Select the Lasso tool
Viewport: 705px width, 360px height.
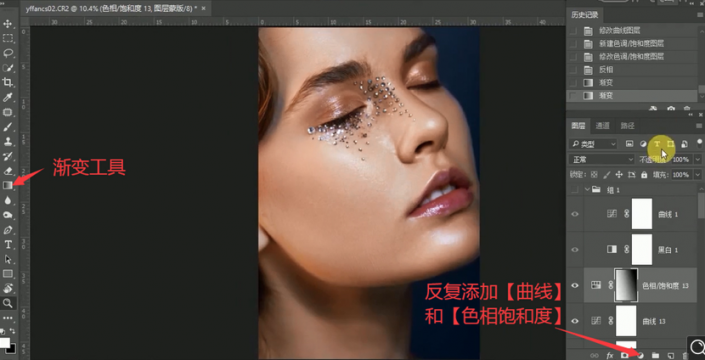[x=8, y=53]
